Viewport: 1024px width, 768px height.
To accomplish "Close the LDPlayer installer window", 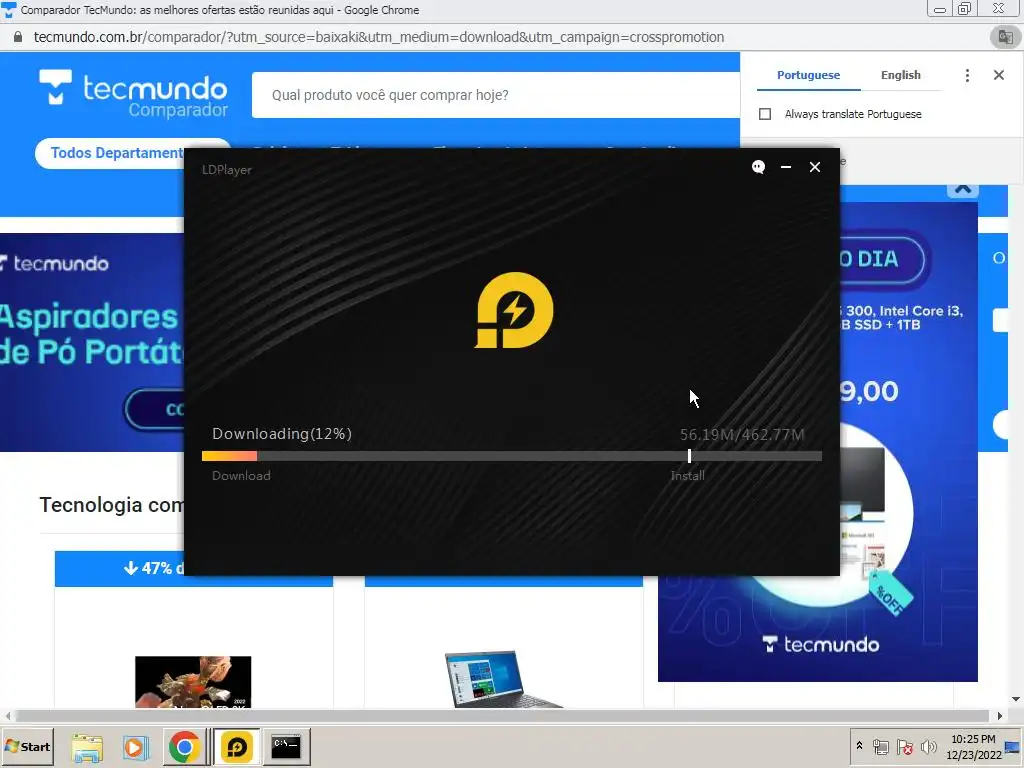I will click(x=814, y=167).
